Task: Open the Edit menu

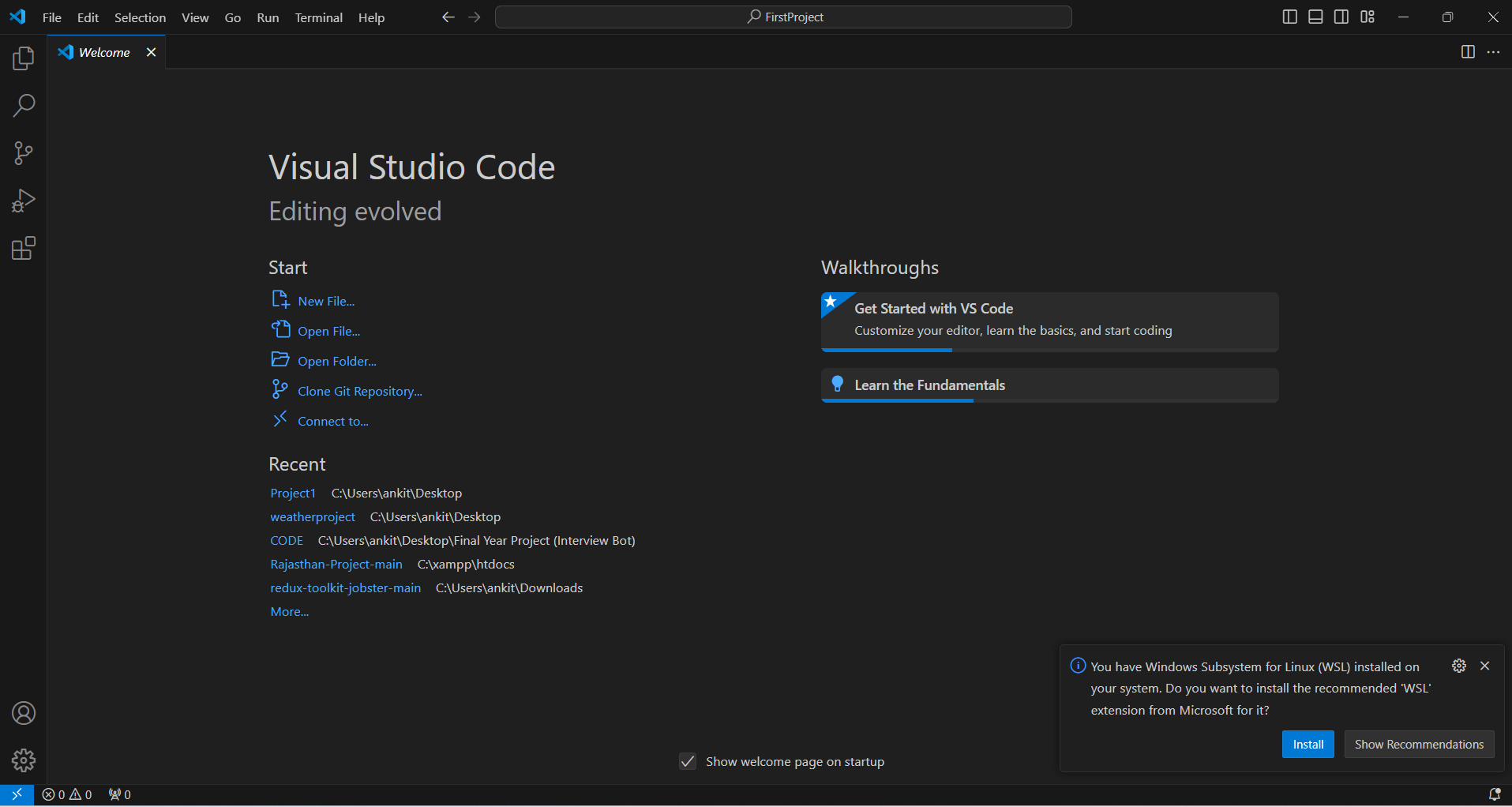Action: click(88, 17)
